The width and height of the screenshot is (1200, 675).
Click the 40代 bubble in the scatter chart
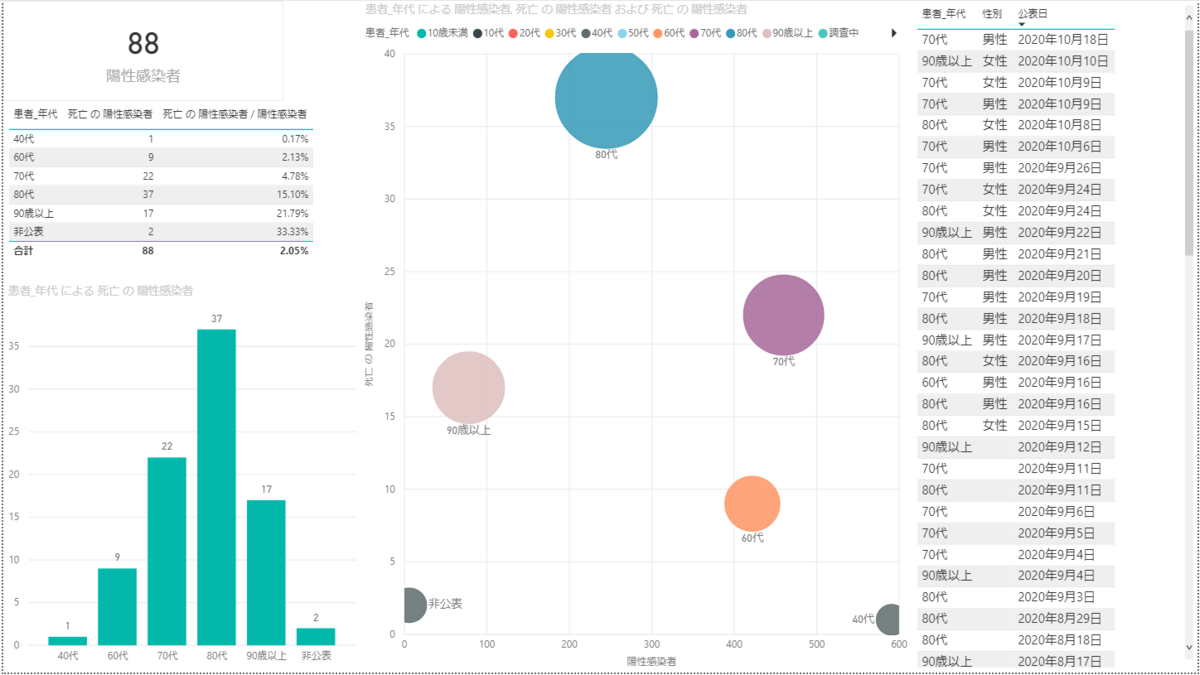coord(888,619)
